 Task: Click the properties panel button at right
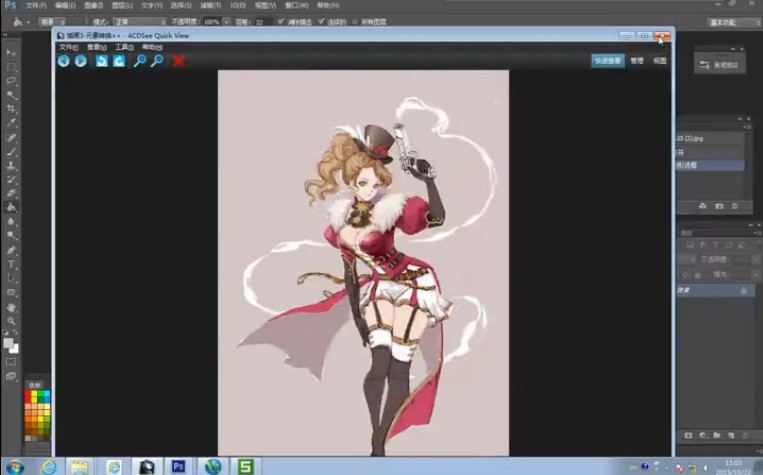719,64
